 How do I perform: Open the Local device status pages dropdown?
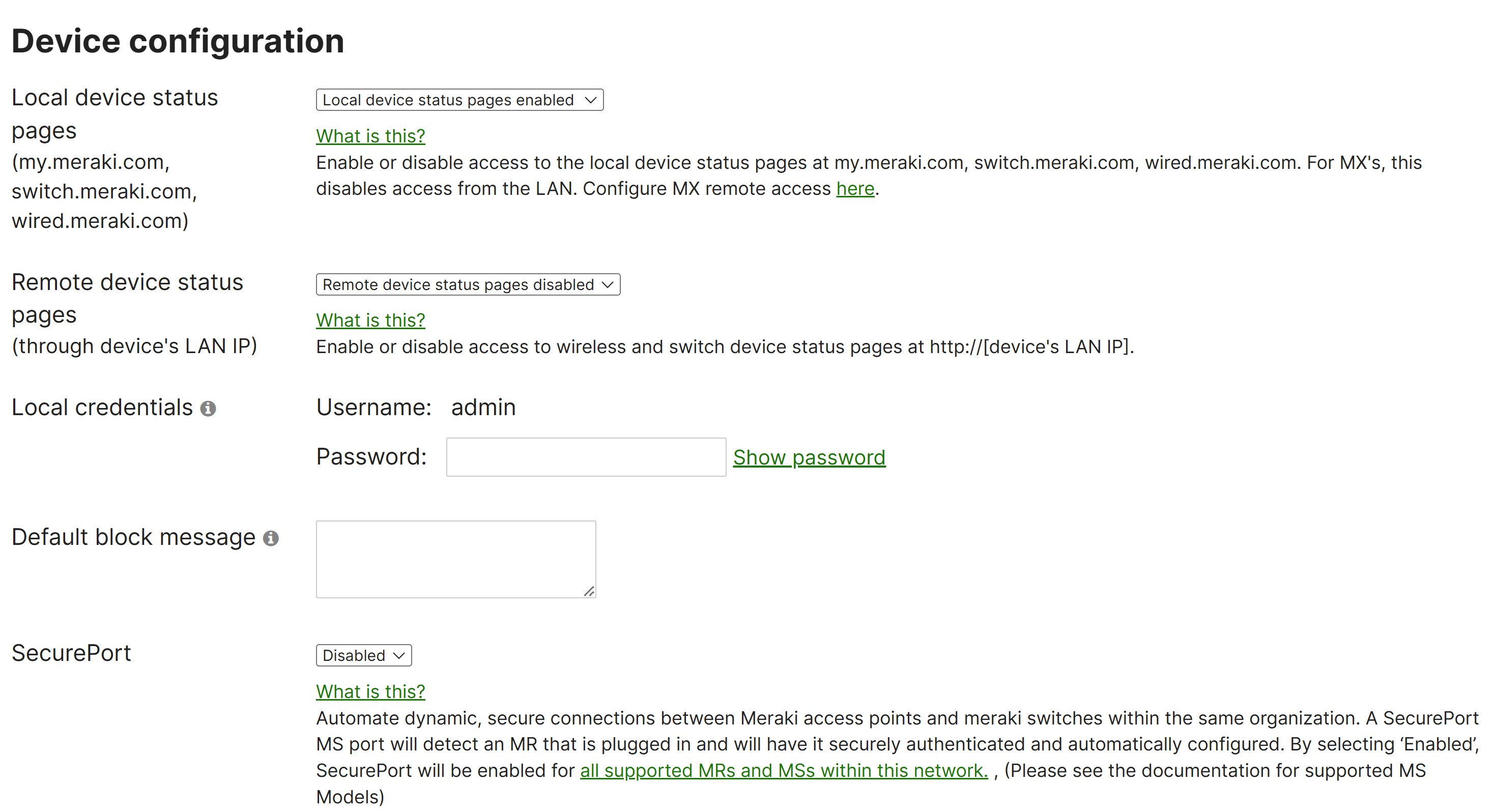[459, 100]
